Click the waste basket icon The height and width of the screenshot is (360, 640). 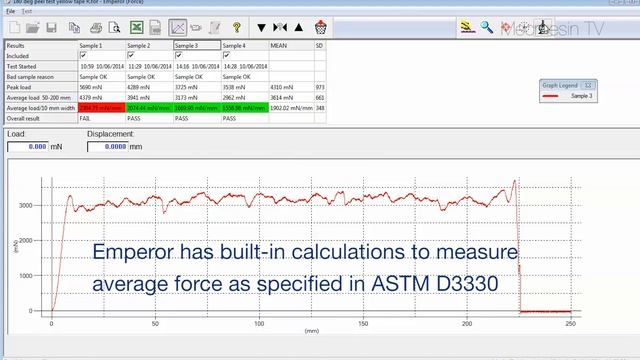click(x=321, y=27)
